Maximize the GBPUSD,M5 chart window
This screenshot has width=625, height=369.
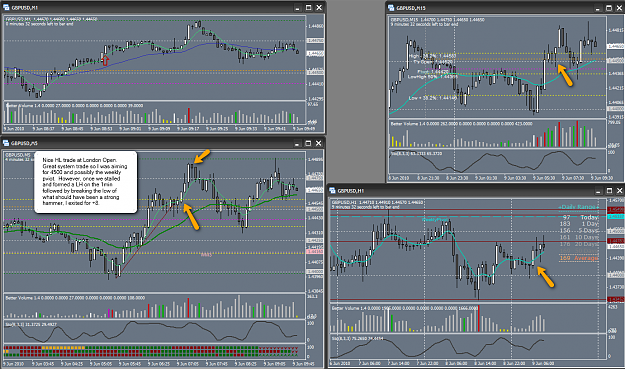pyautogui.click(x=308, y=143)
